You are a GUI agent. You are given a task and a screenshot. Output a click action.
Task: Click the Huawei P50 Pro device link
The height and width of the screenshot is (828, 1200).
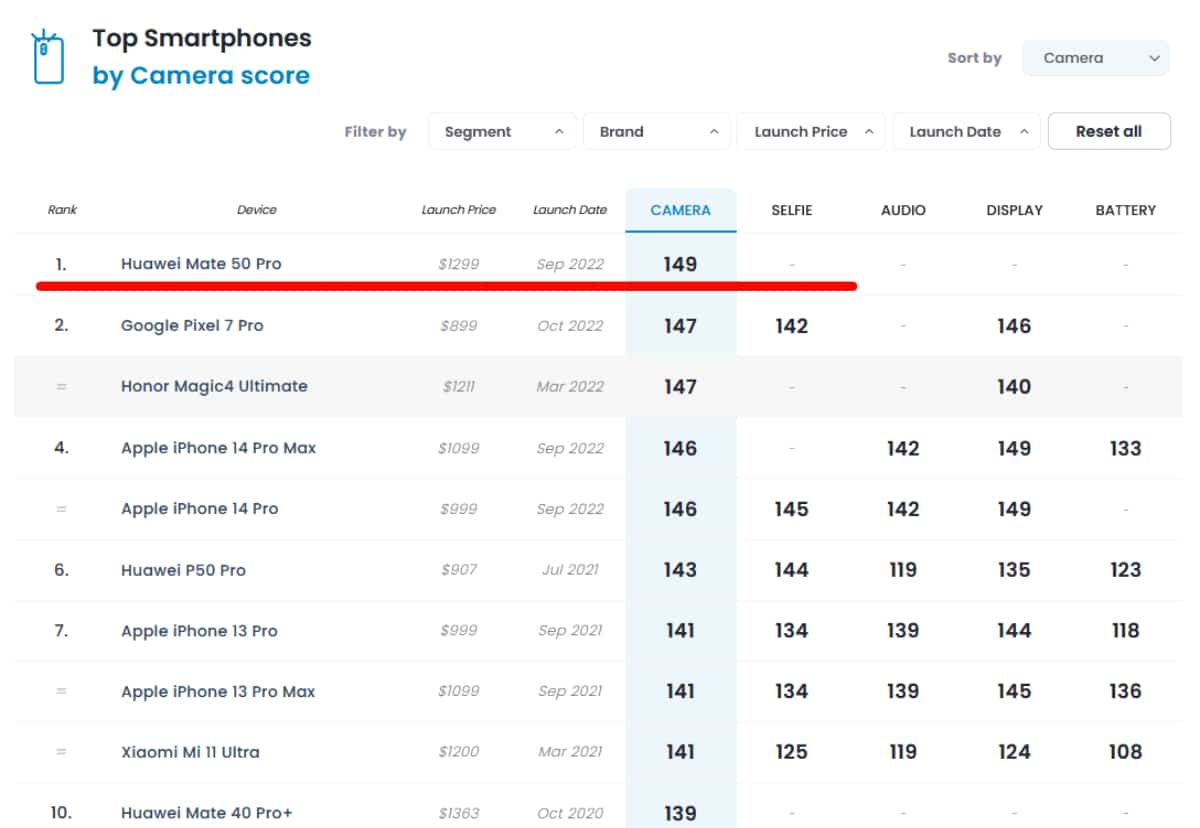[183, 570]
